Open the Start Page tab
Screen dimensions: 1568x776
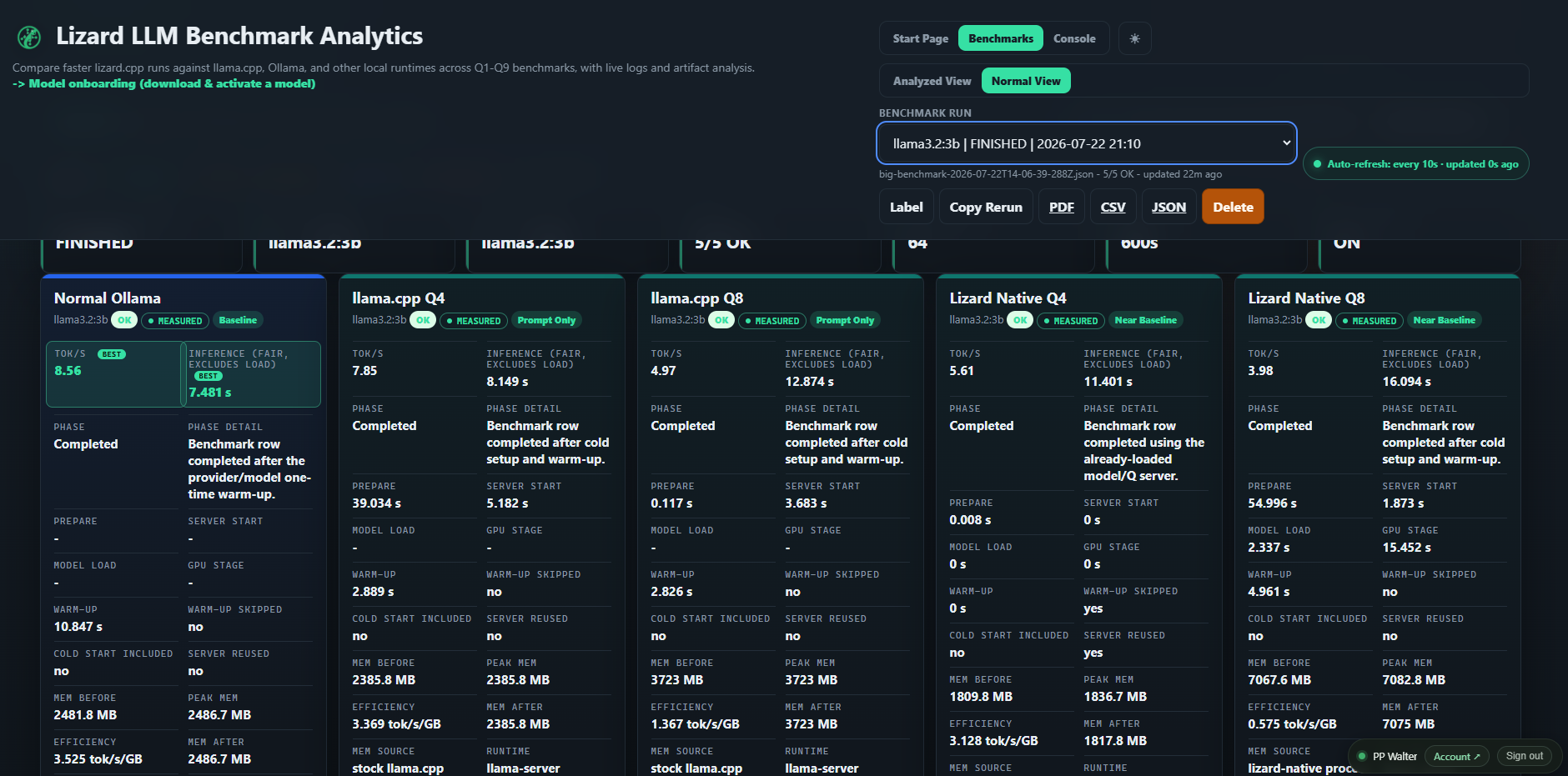(920, 38)
